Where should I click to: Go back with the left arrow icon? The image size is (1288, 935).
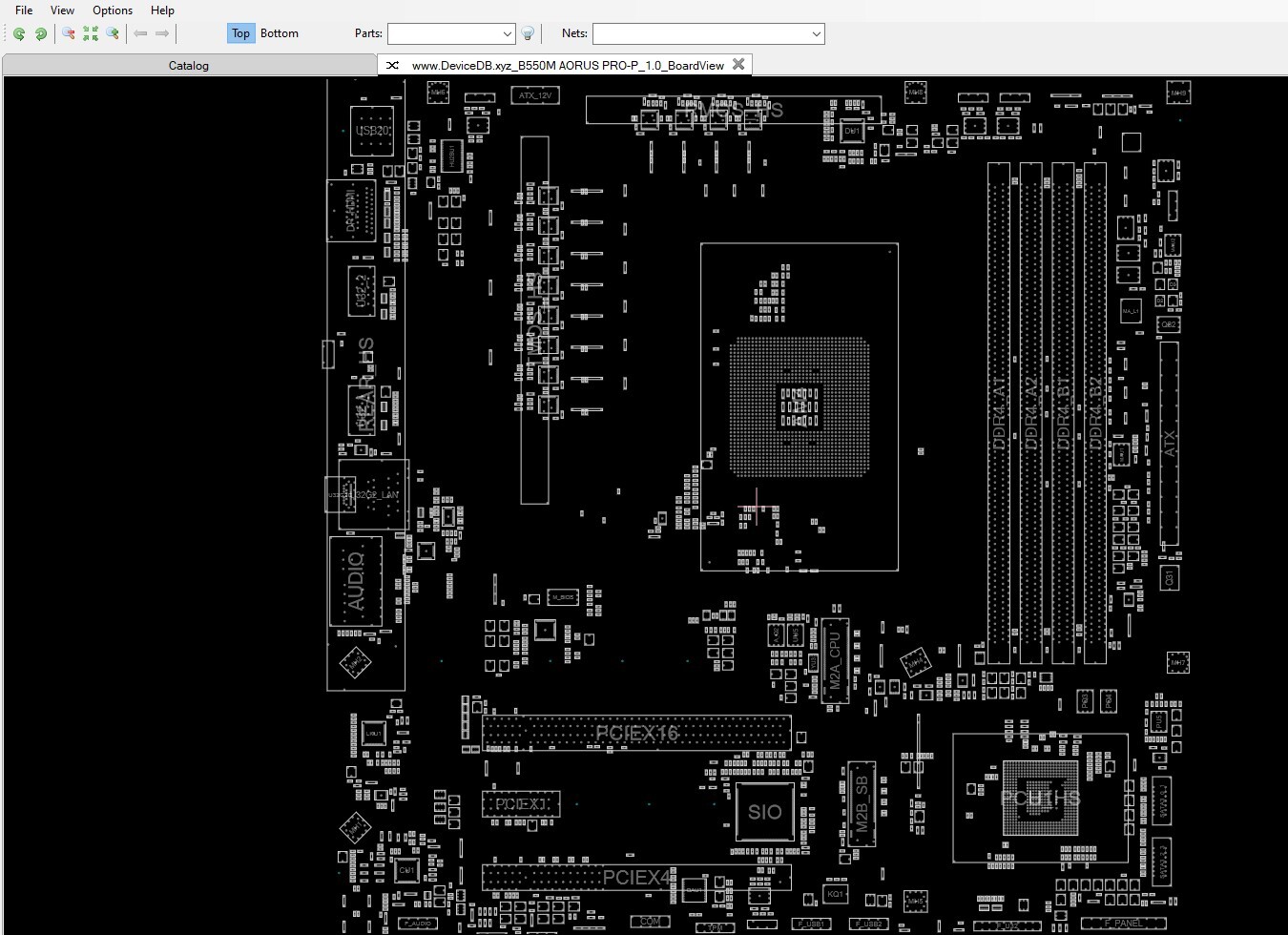click(x=140, y=33)
